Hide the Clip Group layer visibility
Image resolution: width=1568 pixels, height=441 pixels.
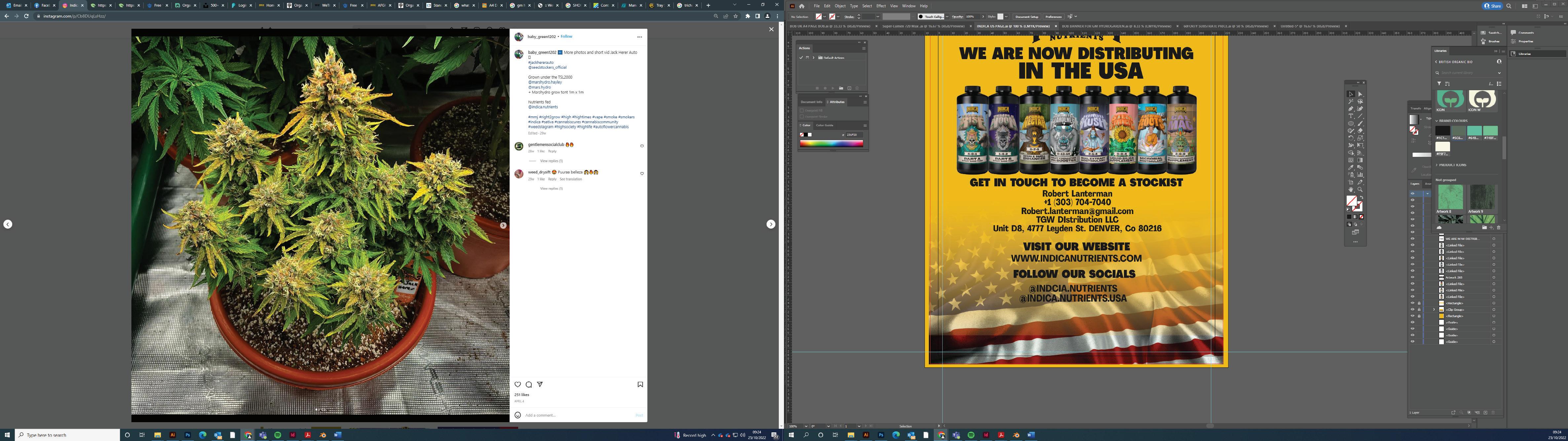tap(1413, 310)
